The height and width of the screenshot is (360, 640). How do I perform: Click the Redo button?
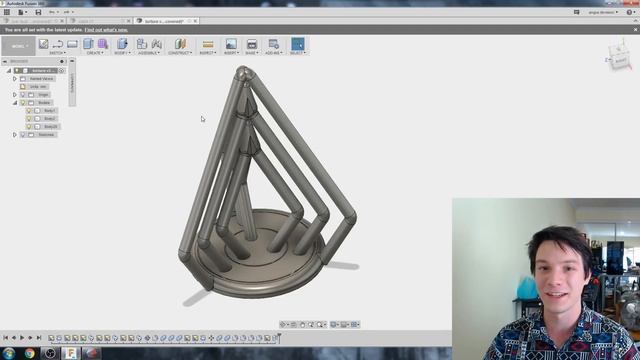tap(67, 12)
